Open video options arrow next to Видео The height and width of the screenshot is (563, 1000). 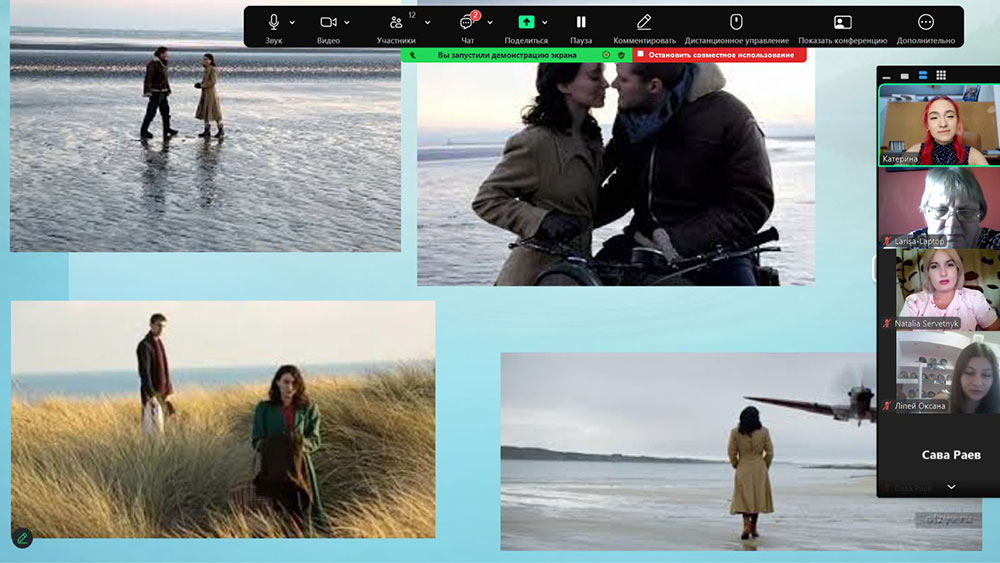pos(347,22)
